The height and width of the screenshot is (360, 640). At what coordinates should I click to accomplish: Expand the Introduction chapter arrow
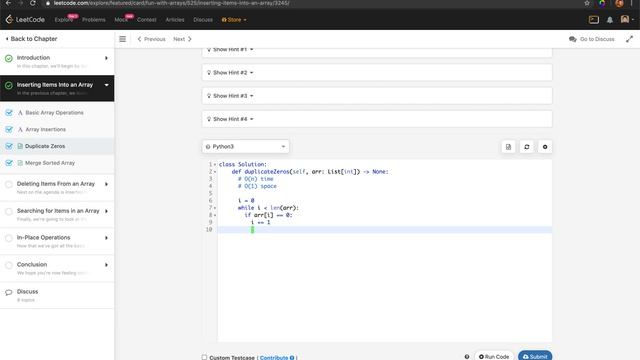106,58
